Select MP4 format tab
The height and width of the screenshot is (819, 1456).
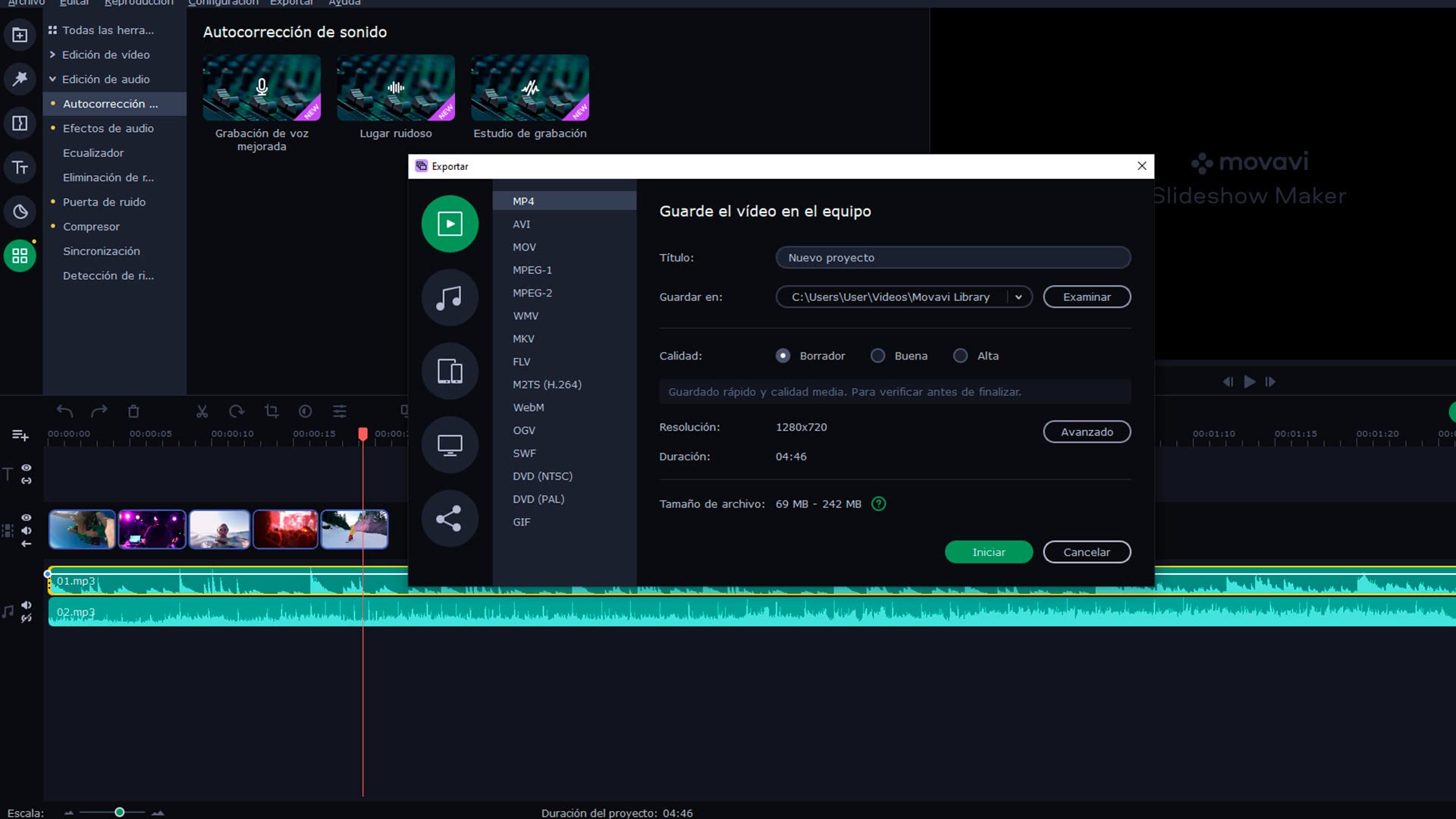point(564,201)
